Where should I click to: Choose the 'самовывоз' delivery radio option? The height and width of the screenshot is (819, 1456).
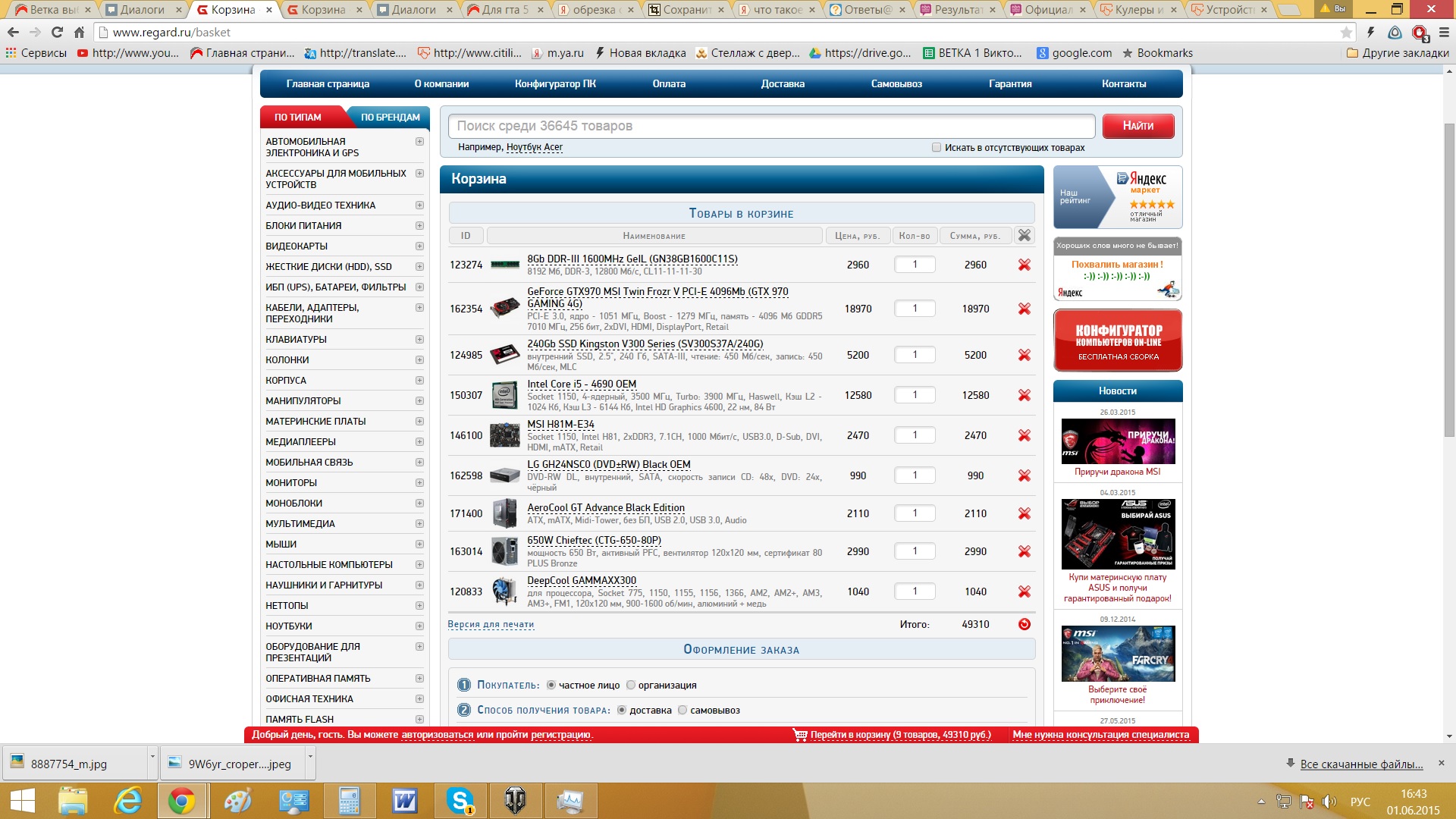[682, 711]
